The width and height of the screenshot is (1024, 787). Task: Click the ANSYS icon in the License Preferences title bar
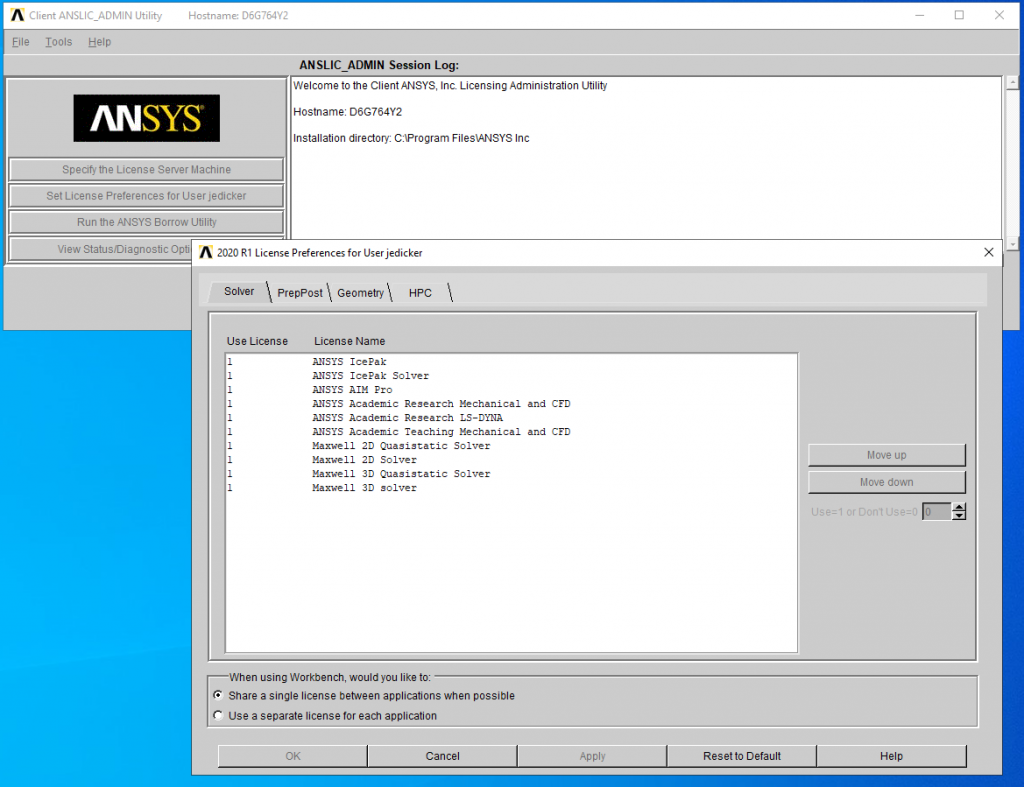[x=206, y=253]
